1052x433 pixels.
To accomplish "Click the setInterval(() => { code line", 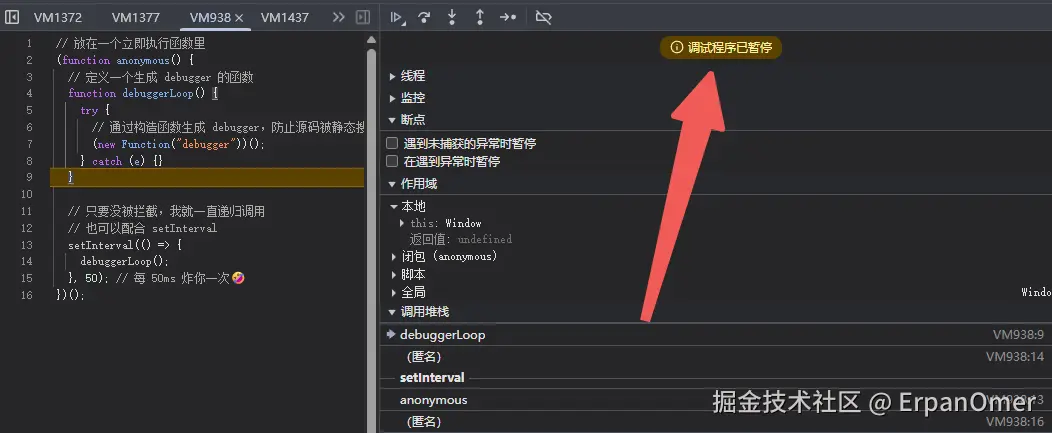I will pyautogui.click(x=125, y=245).
